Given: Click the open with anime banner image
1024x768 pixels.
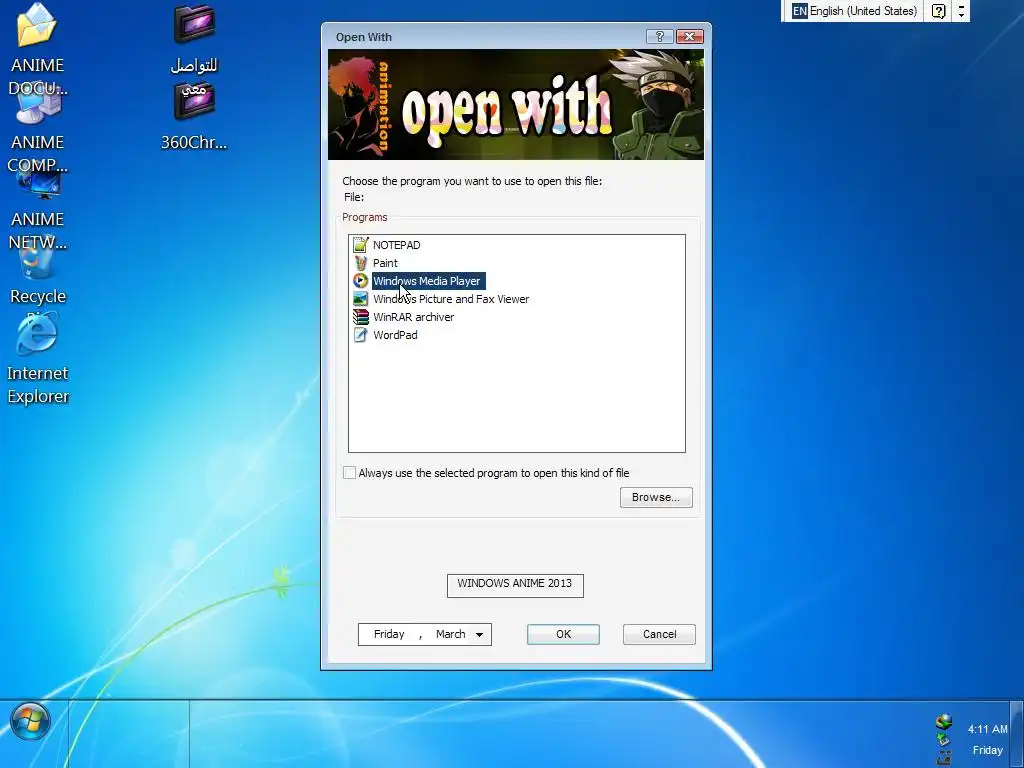Looking at the screenshot, I should 516,104.
